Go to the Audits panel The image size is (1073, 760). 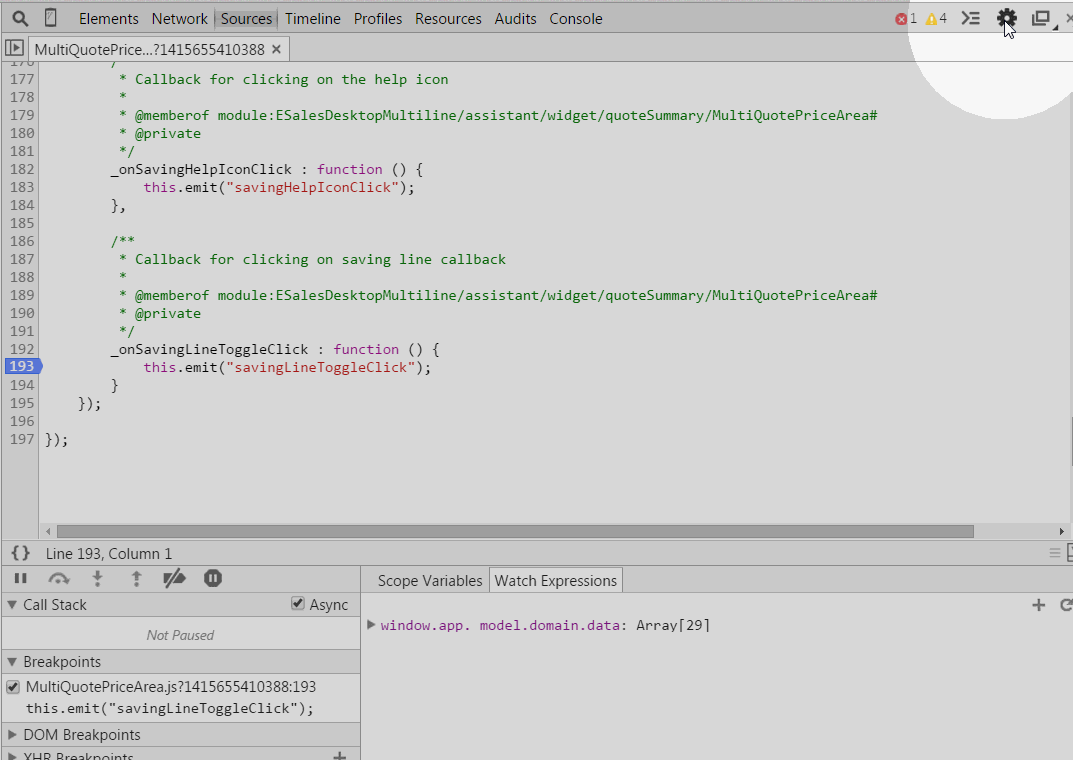tap(515, 18)
